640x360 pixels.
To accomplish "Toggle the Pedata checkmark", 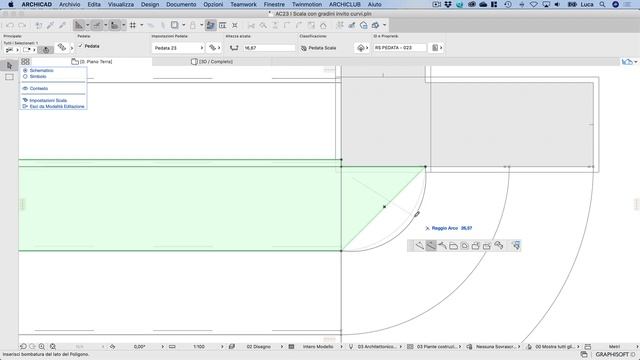I will 80,46.
